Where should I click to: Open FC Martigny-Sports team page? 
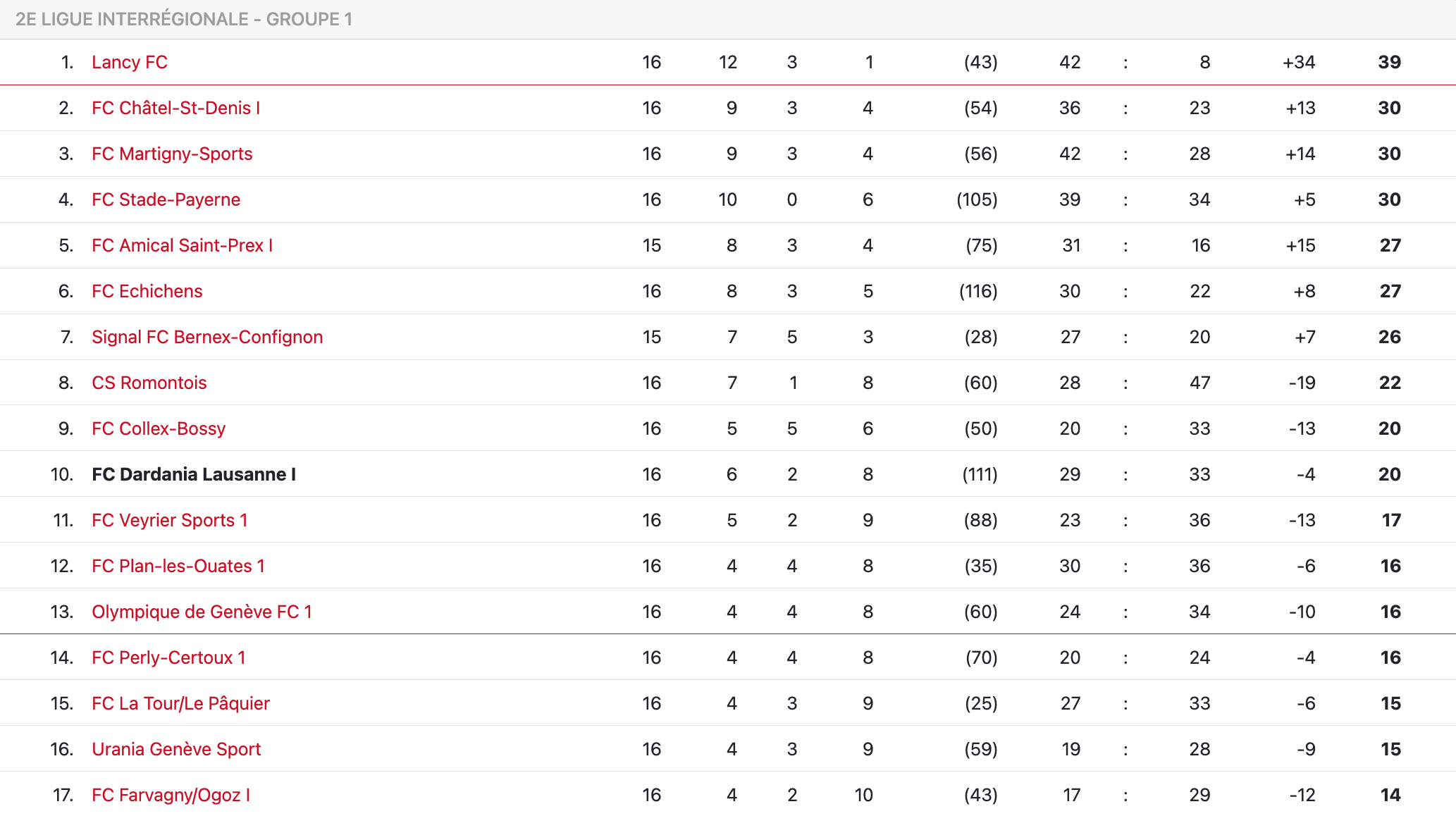click(x=172, y=154)
